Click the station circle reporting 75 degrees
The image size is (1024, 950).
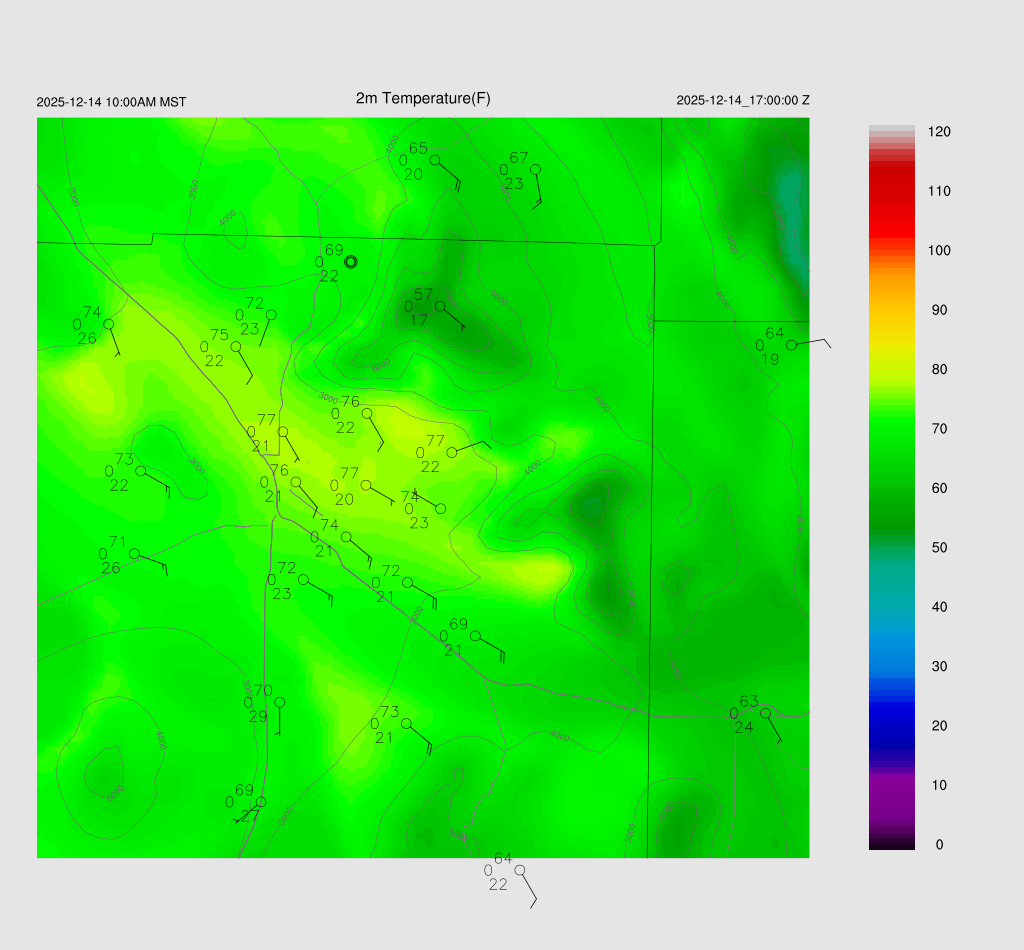tap(236, 347)
